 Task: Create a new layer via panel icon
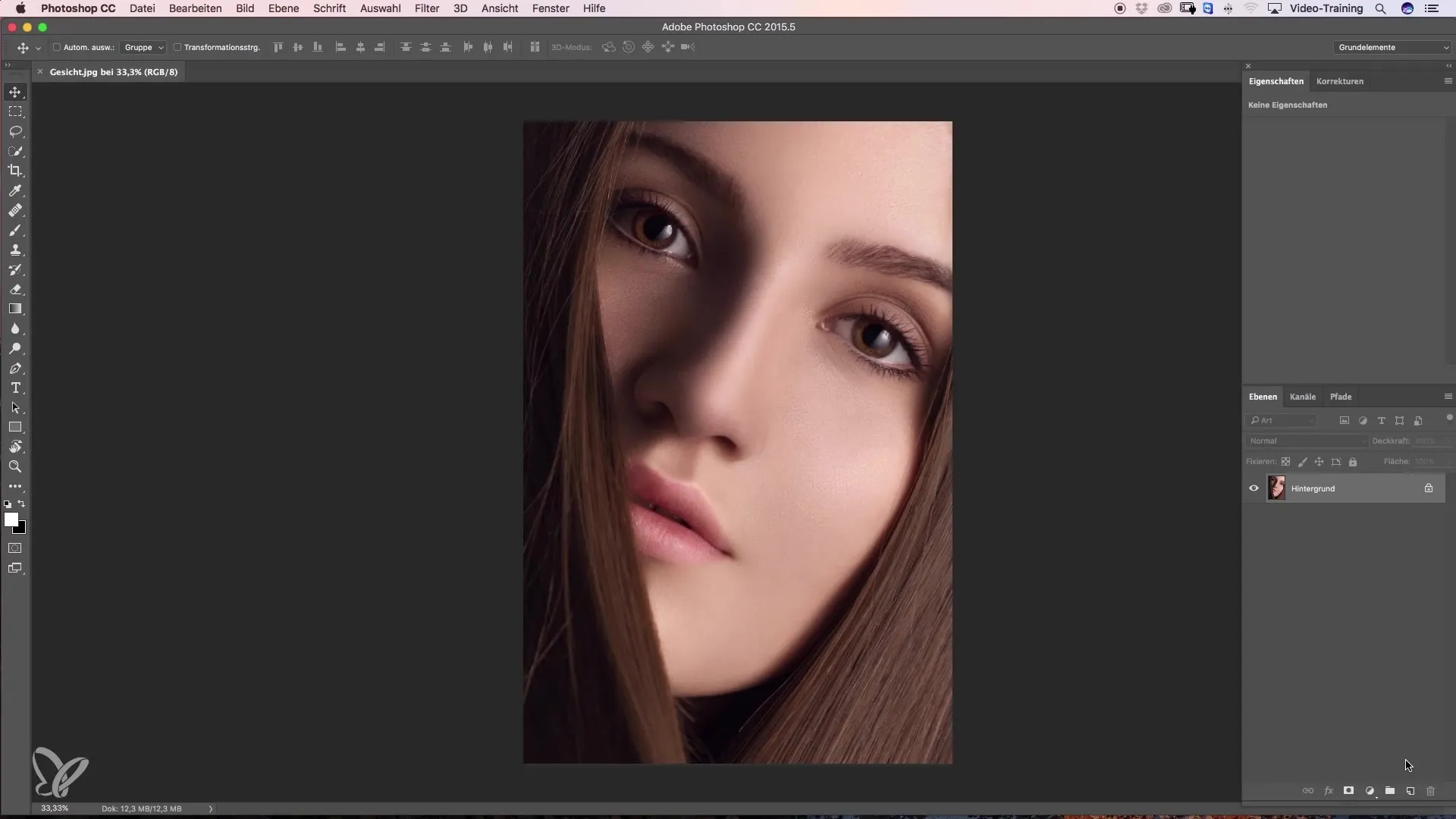1410,791
